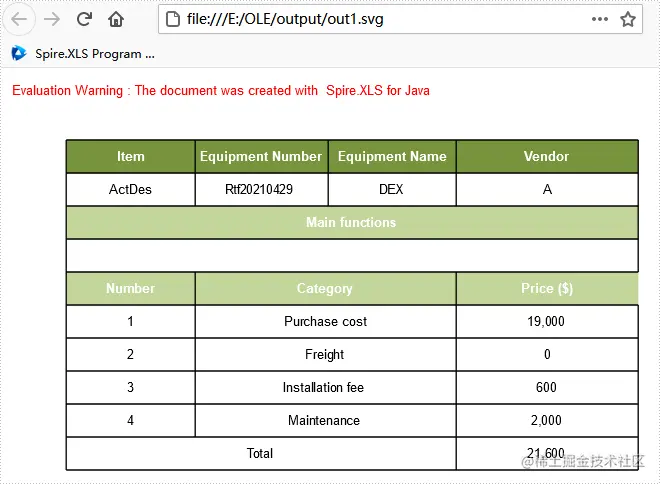This screenshot has height=484, width=660.
Task: Click the DEX cell
Action: [392, 189]
